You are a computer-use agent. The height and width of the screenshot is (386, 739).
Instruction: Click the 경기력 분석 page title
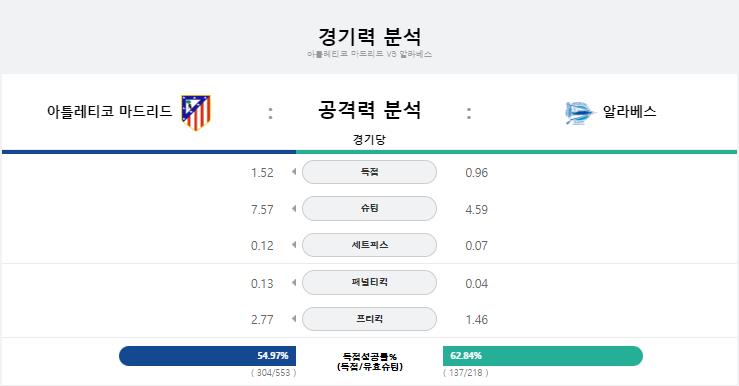(369, 36)
